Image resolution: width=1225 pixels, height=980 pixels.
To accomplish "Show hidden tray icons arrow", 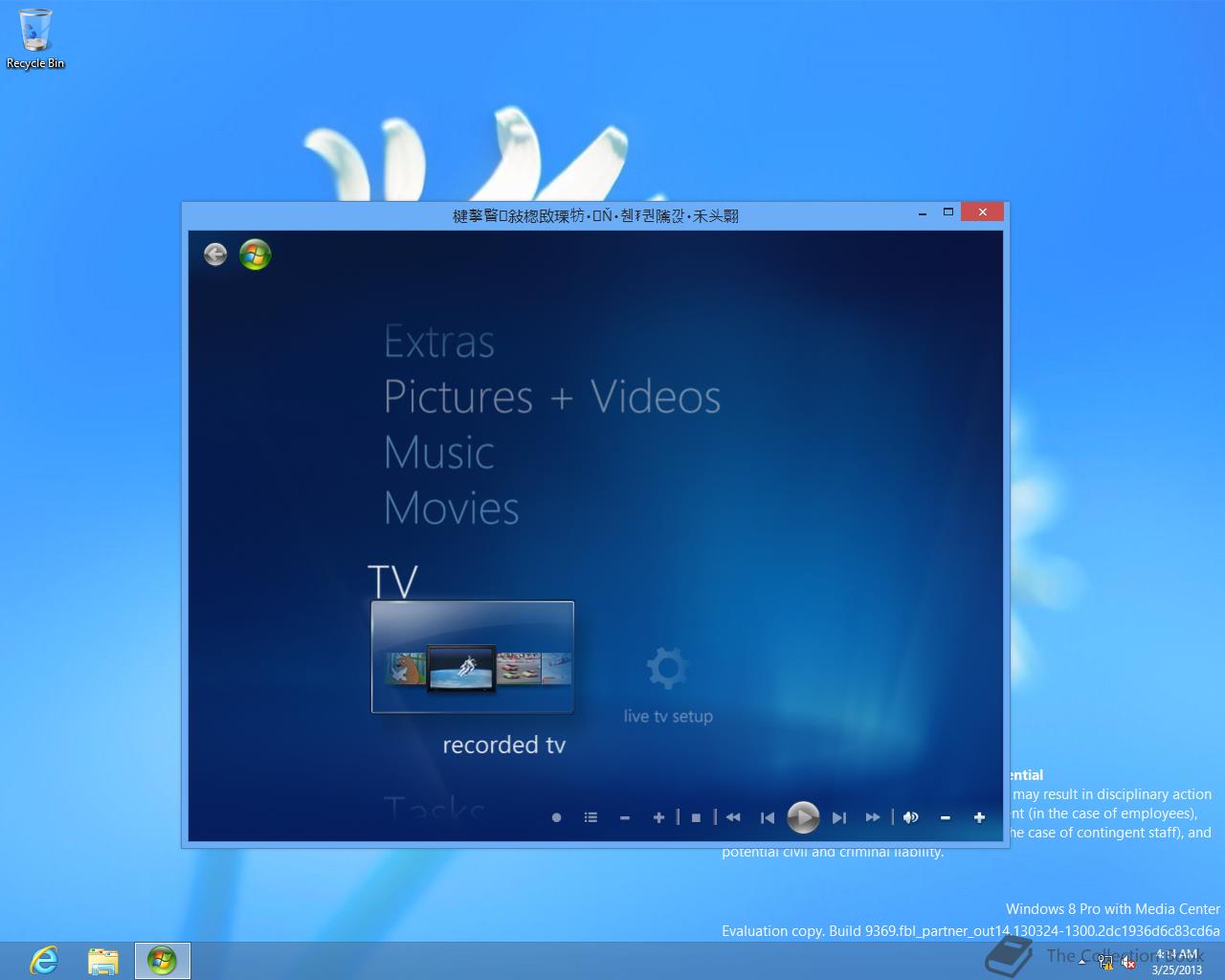I will pyautogui.click(x=1081, y=961).
